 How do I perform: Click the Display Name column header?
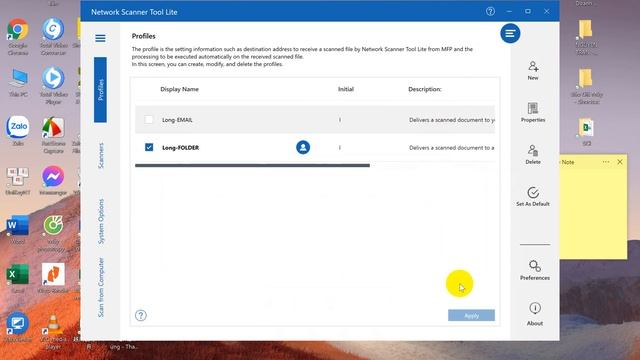tap(180, 89)
